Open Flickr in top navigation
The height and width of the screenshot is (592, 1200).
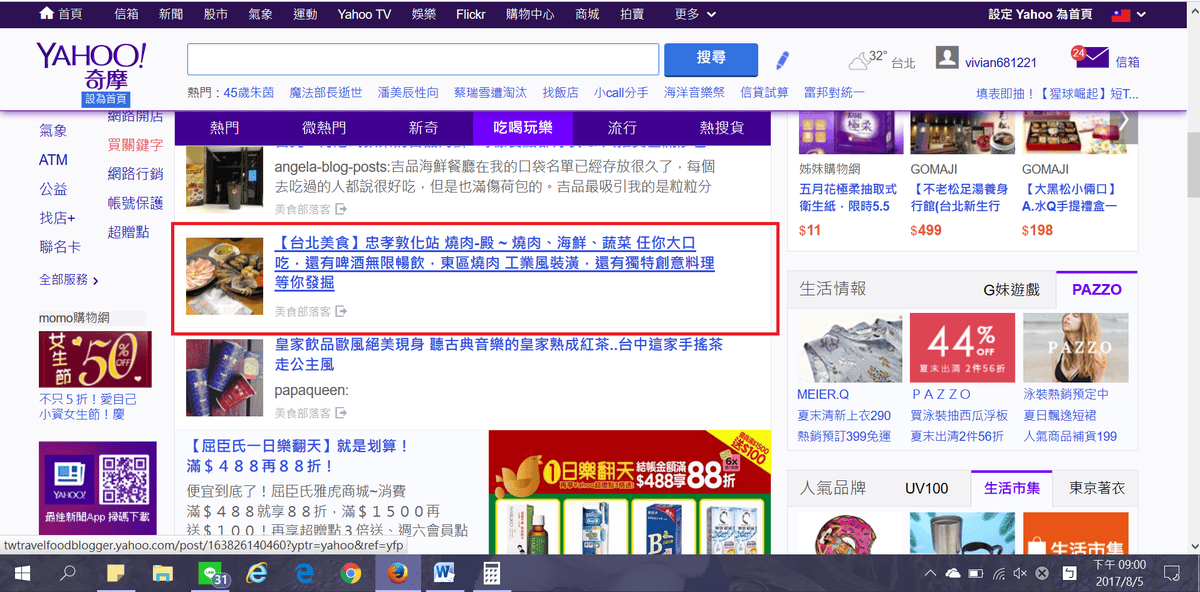(x=470, y=14)
